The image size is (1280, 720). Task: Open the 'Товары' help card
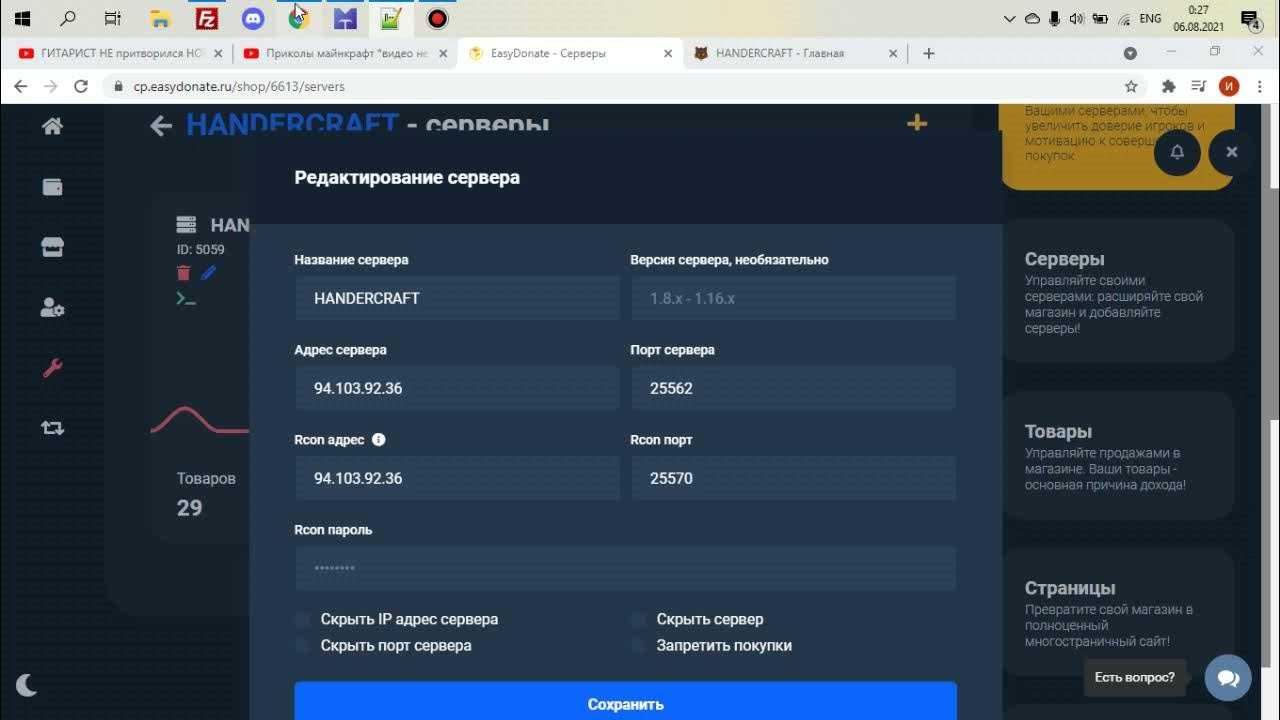click(1118, 456)
